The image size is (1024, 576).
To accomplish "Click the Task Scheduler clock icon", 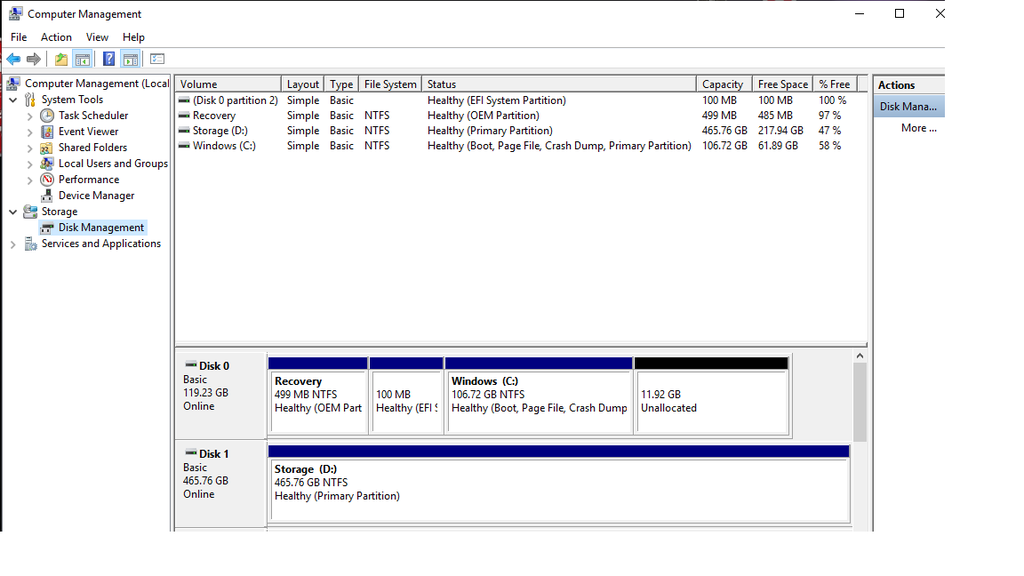I will pos(47,116).
